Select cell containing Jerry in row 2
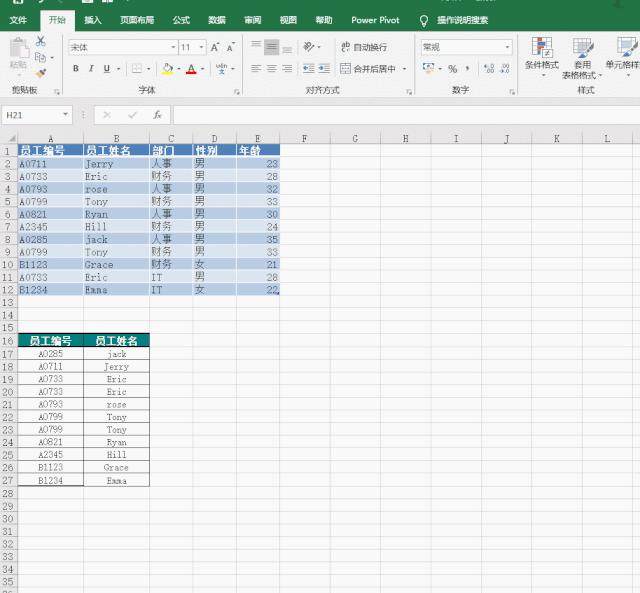 [116, 164]
